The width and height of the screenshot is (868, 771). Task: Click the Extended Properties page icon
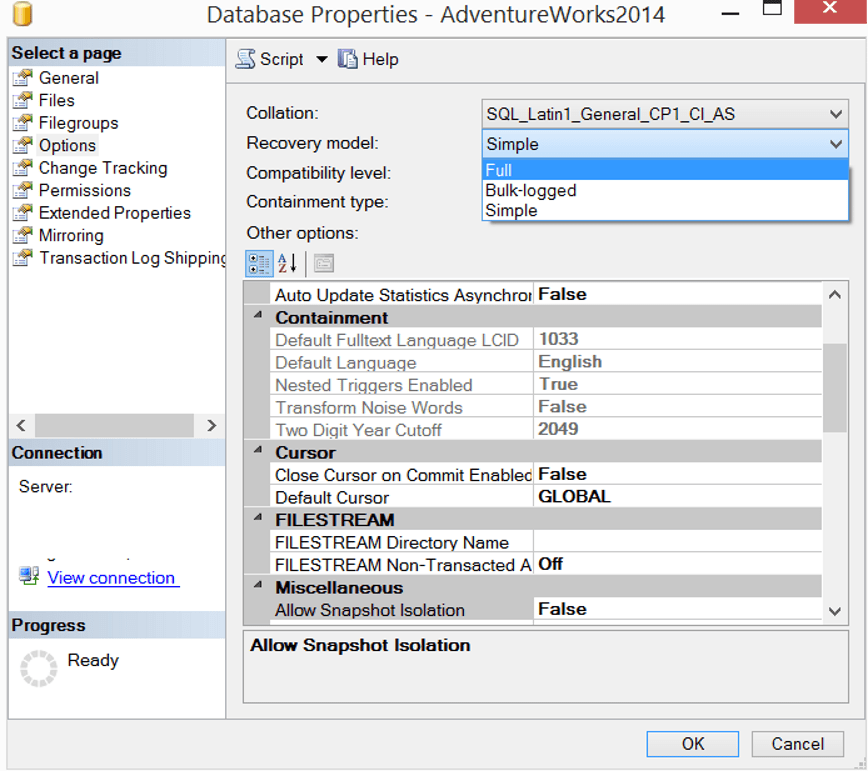point(23,213)
